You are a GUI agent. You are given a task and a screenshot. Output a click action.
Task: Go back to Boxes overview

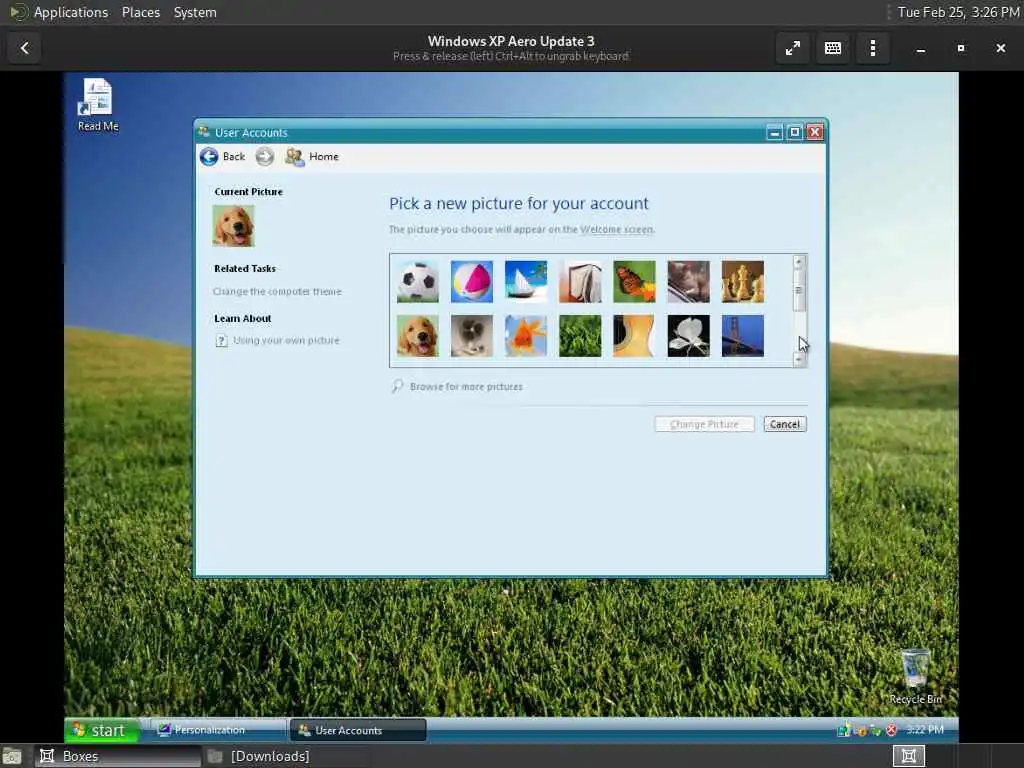coord(25,48)
